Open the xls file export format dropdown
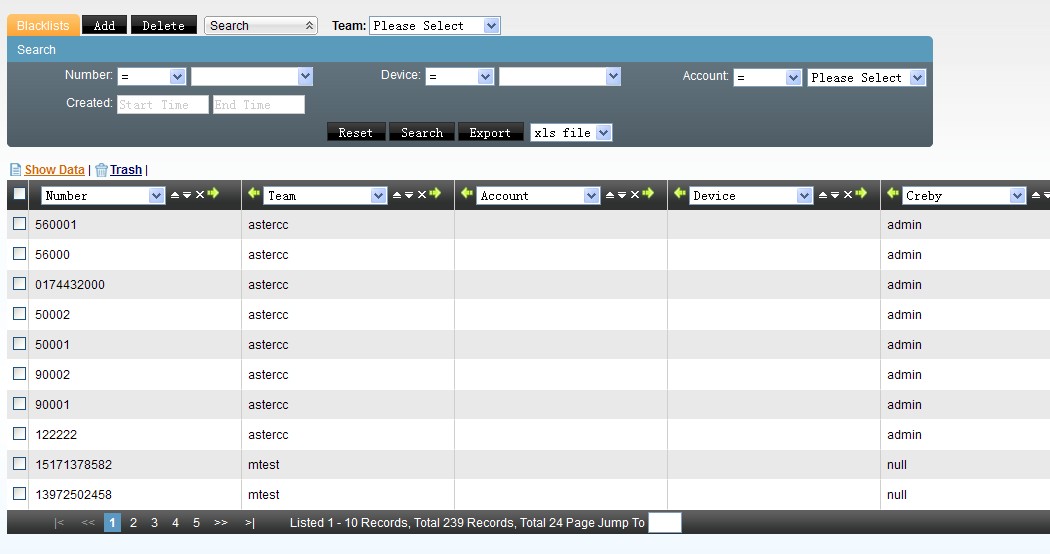 [571, 132]
